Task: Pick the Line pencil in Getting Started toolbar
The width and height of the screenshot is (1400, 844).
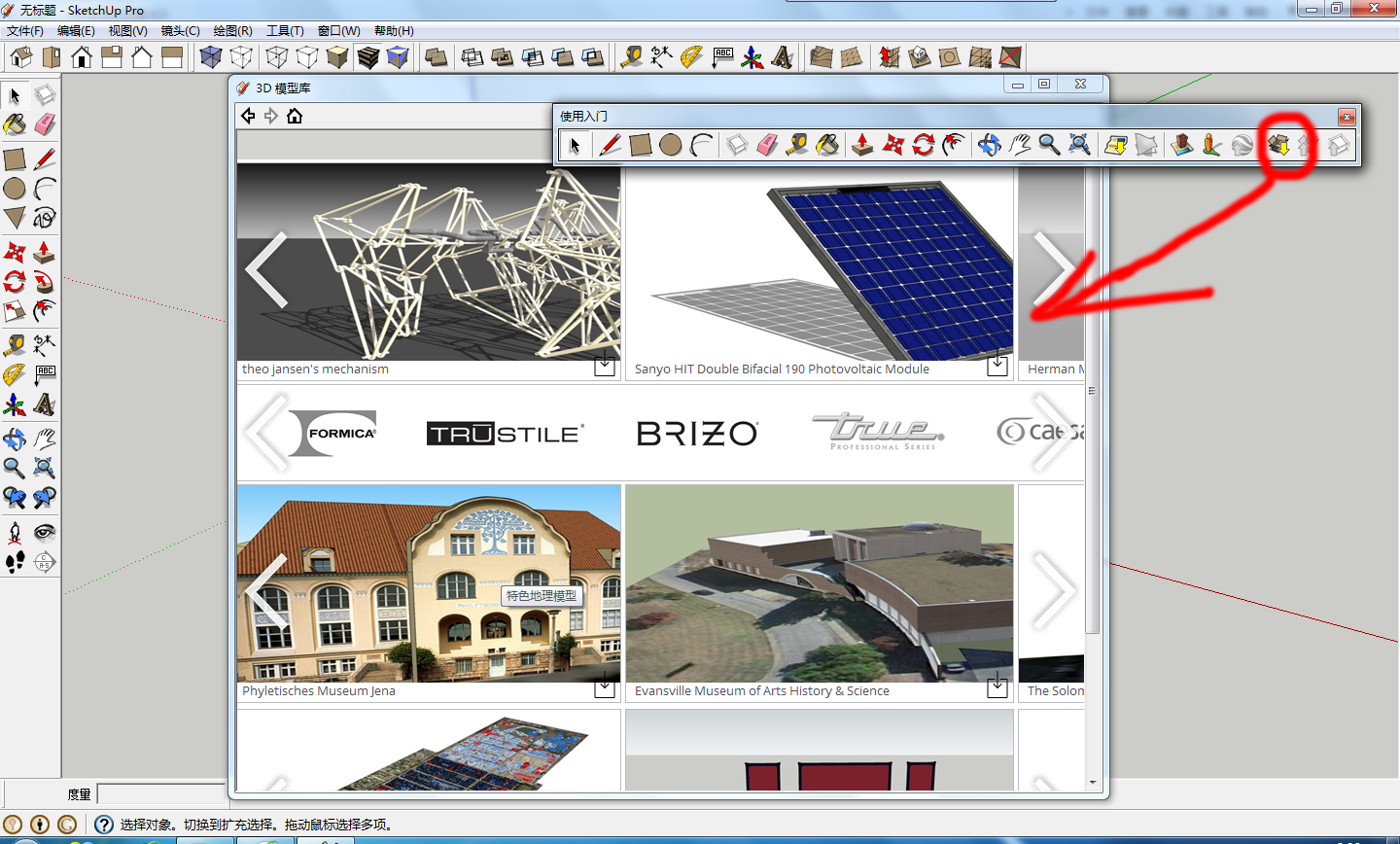Action: click(610, 145)
